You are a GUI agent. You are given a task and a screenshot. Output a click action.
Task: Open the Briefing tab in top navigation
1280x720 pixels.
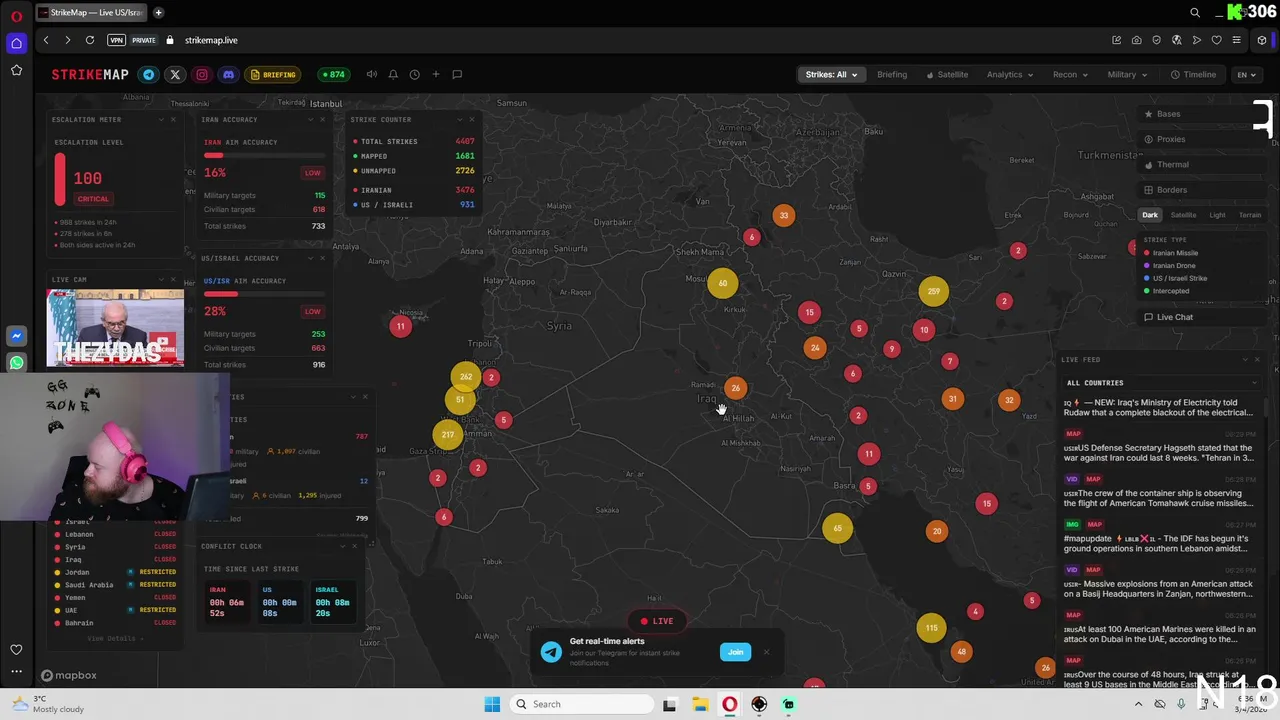(x=892, y=75)
